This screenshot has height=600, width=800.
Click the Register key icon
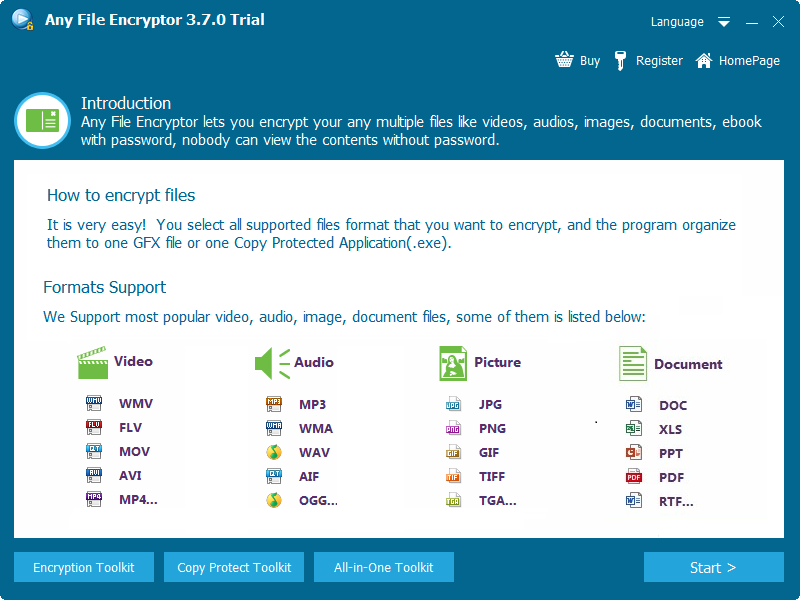point(620,60)
